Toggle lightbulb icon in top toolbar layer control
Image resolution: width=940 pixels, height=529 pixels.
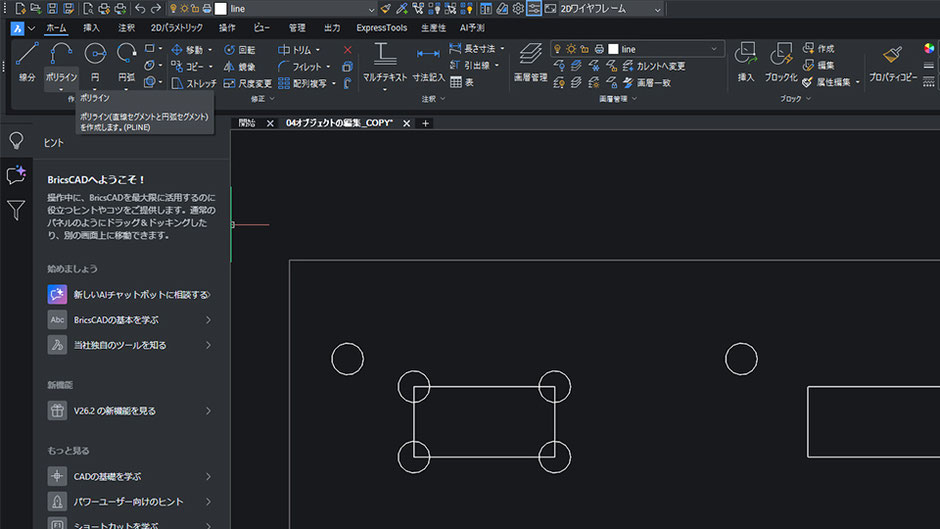point(173,8)
